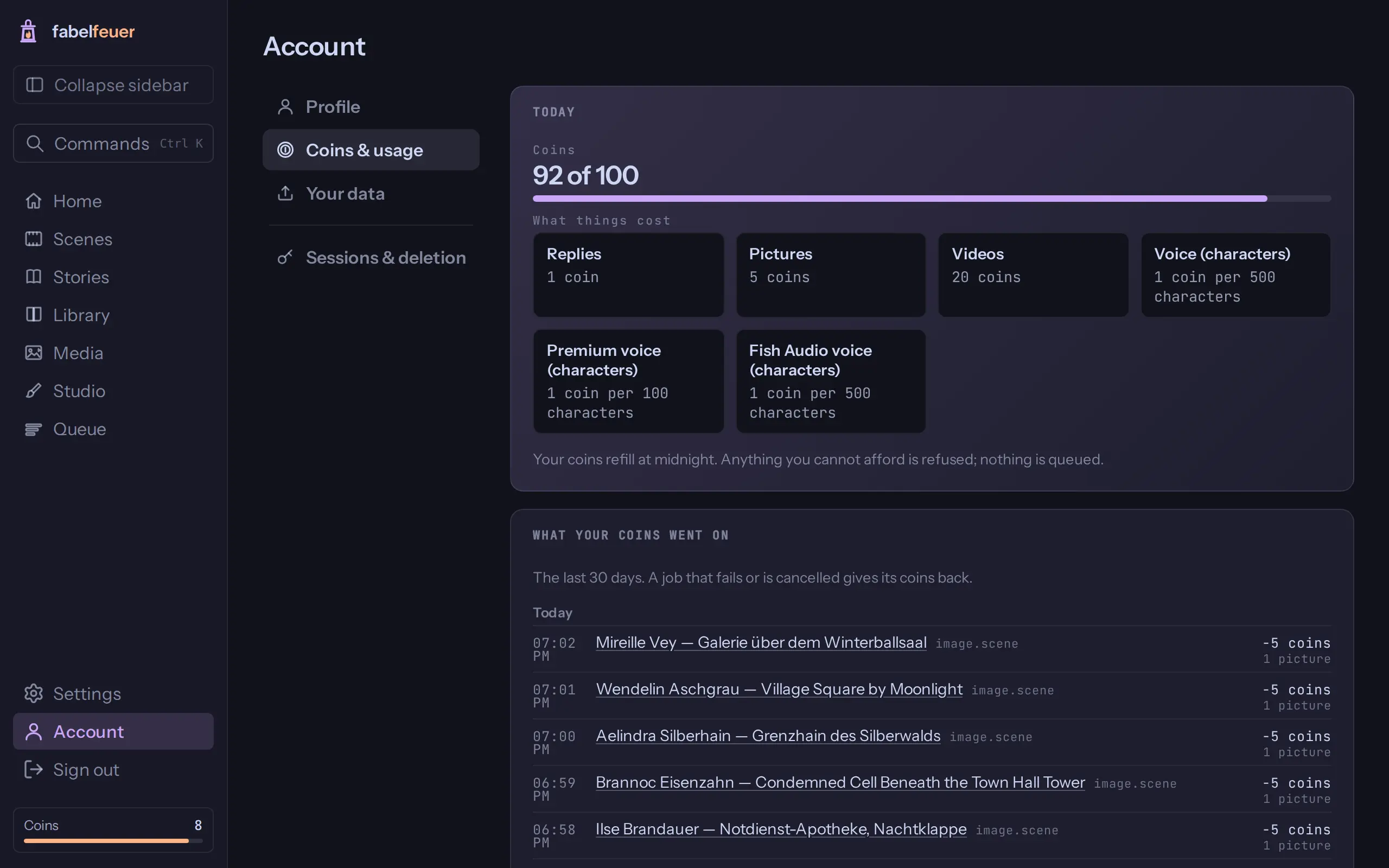Open the Library section
1389x868 pixels.
tap(113, 315)
